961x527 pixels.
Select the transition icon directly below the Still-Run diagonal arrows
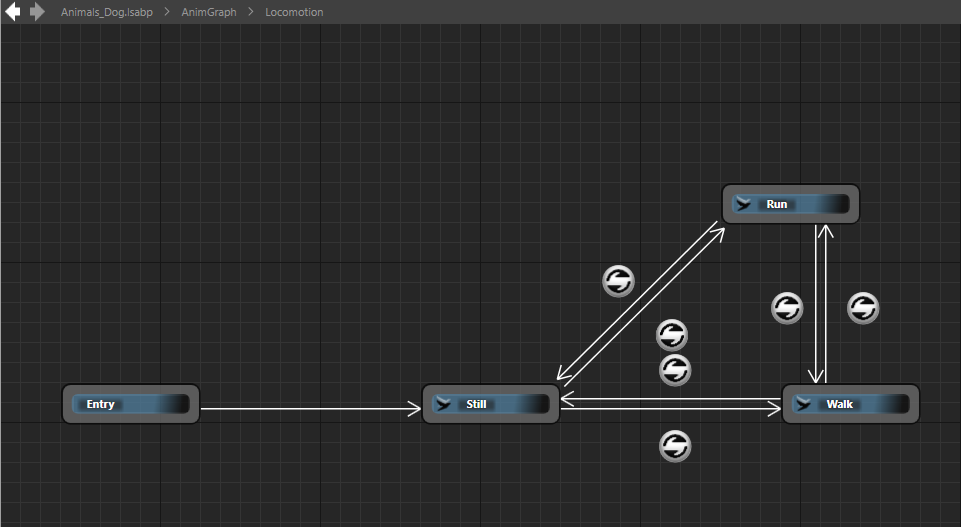[672, 335]
